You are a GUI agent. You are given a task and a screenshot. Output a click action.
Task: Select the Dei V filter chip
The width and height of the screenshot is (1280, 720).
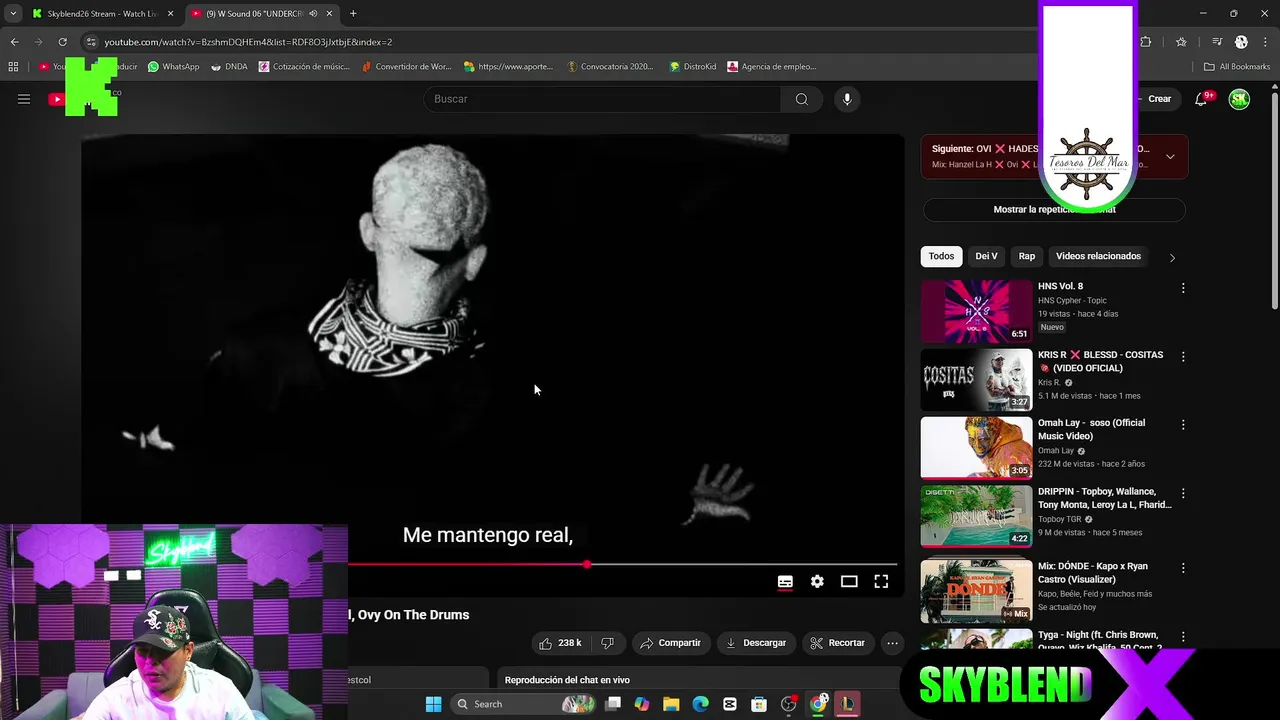pos(986,256)
